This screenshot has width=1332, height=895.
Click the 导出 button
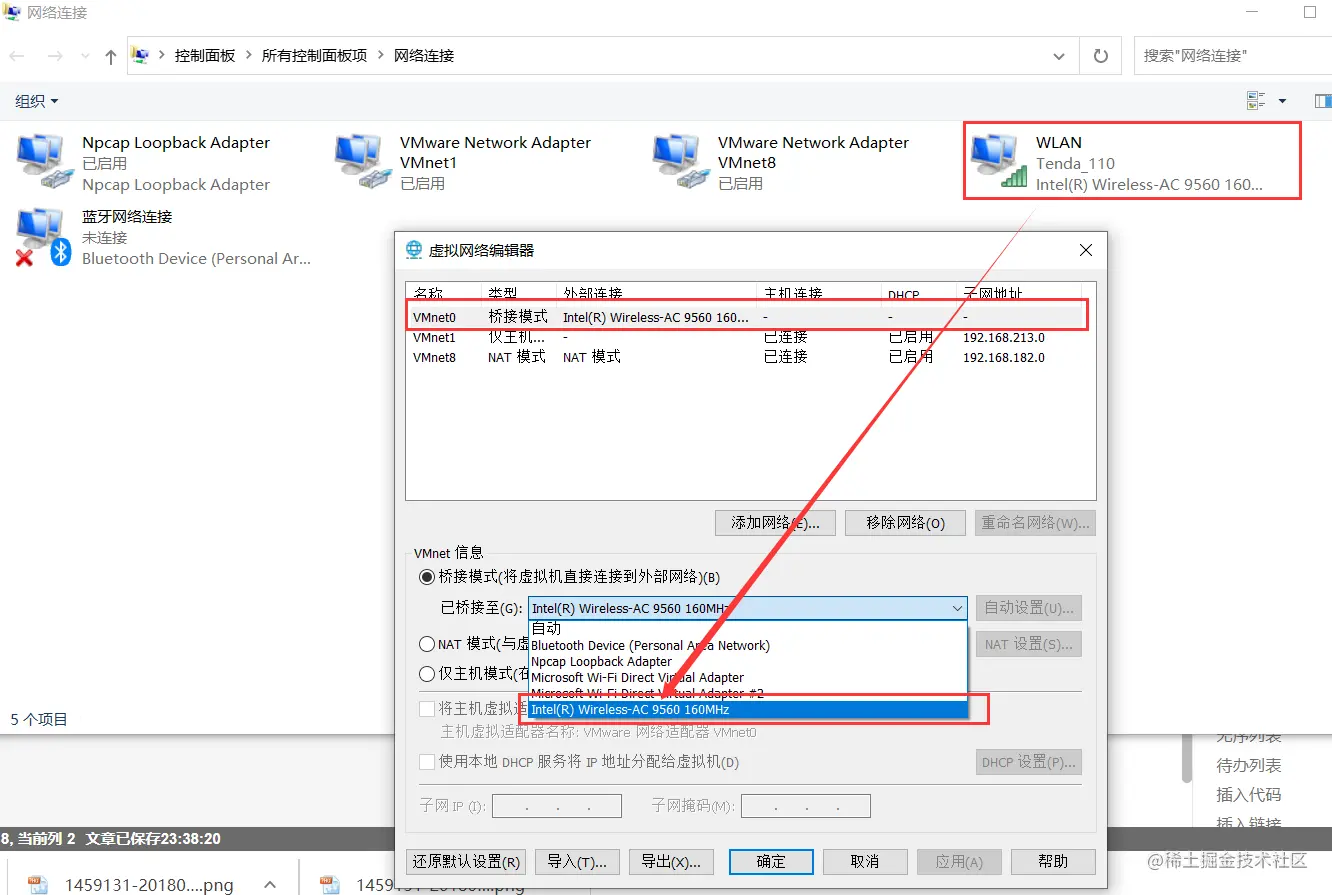click(x=671, y=861)
